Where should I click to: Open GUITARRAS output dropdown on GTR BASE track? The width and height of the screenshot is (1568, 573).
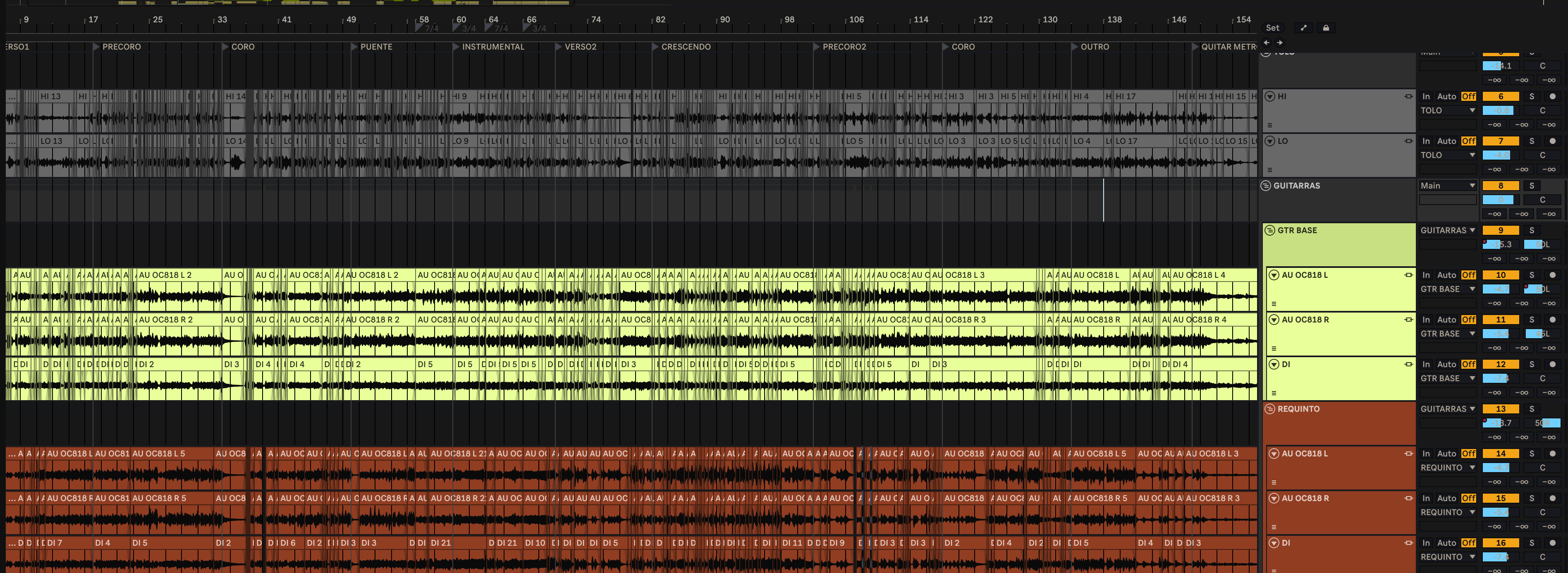point(1448,231)
